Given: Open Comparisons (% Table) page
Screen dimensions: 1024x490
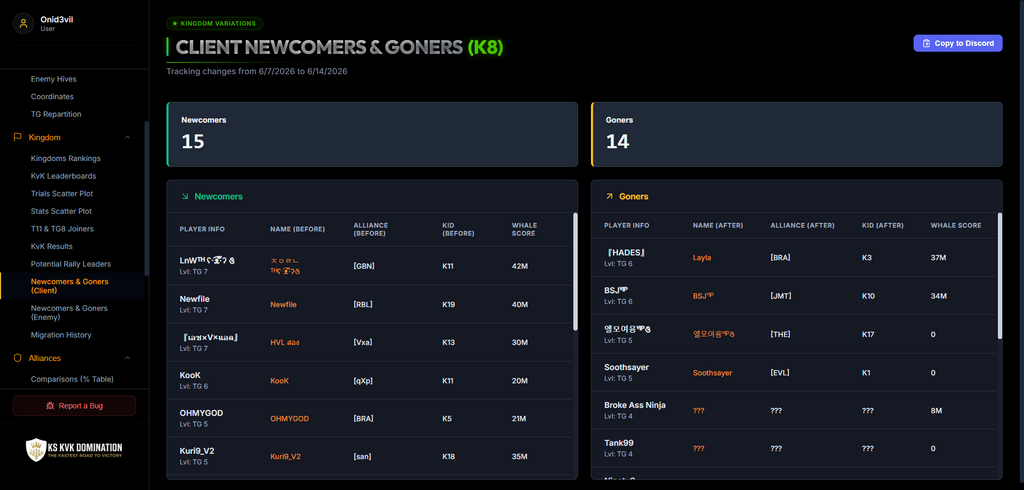Looking at the screenshot, I should (x=72, y=380).
